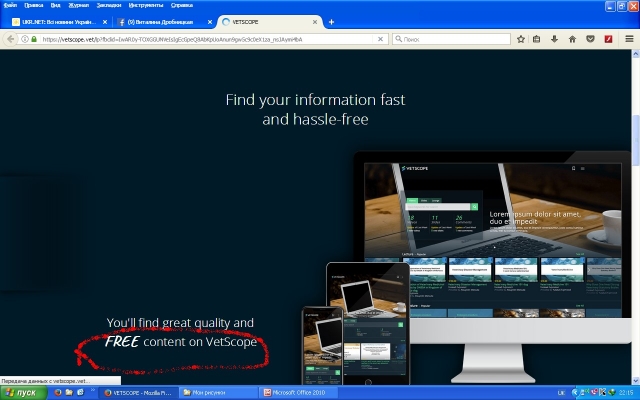Show site information icon in address bar
The image size is (640, 400).
[x=25, y=39]
